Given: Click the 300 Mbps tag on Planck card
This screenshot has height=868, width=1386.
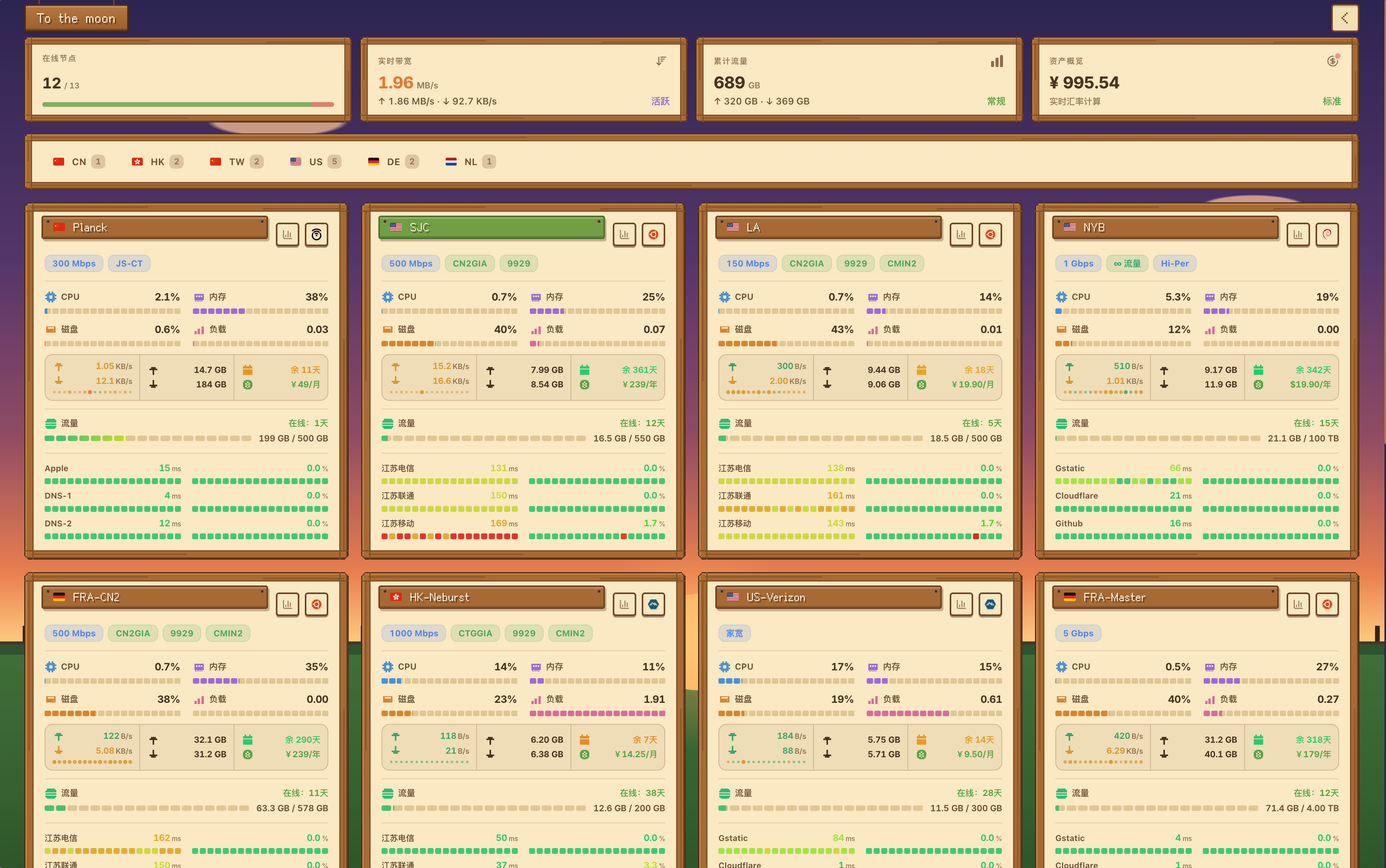Looking at the screenshot, I should [74, 263].
